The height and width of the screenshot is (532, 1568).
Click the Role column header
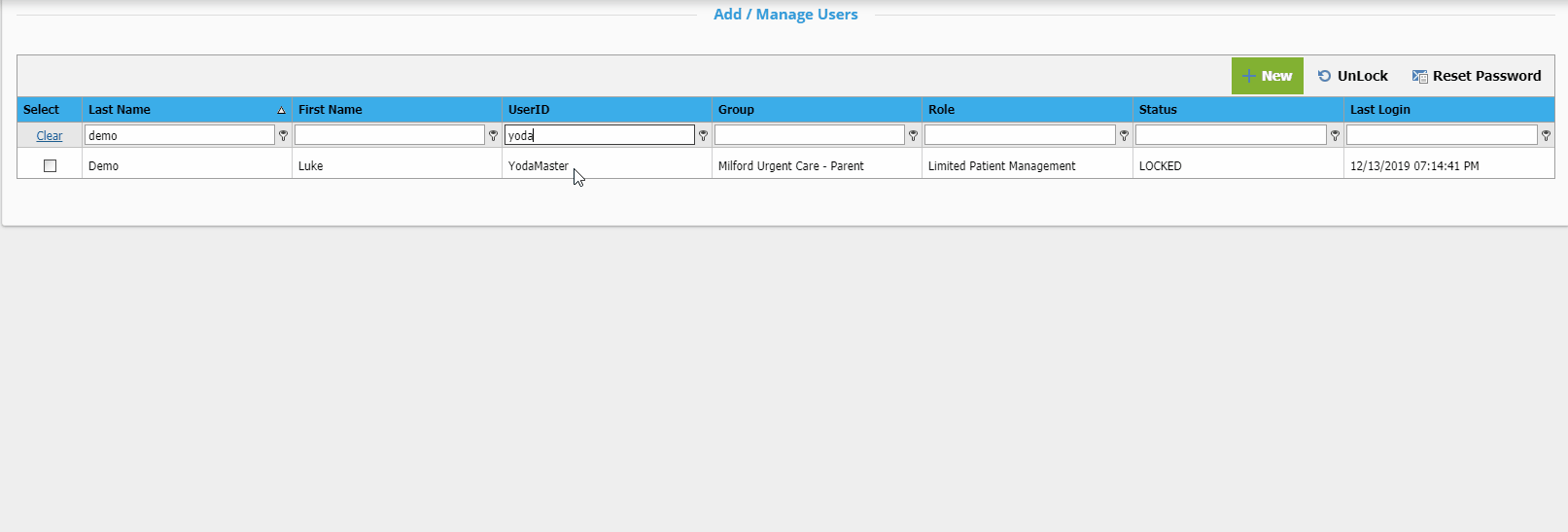[x=941, y=110]
